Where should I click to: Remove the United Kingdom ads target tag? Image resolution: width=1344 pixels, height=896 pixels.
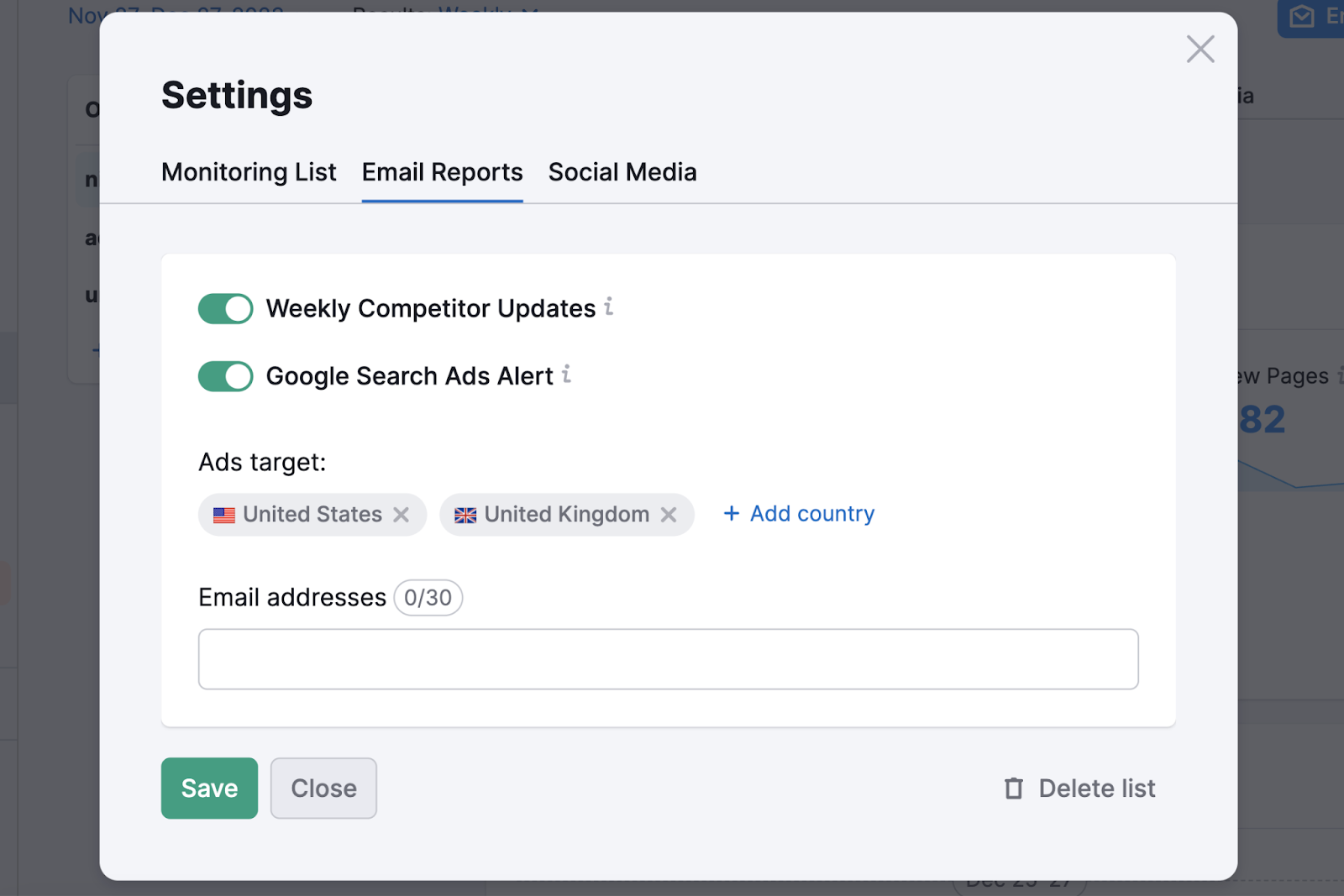pyautogui.click(x=669, y=515)
